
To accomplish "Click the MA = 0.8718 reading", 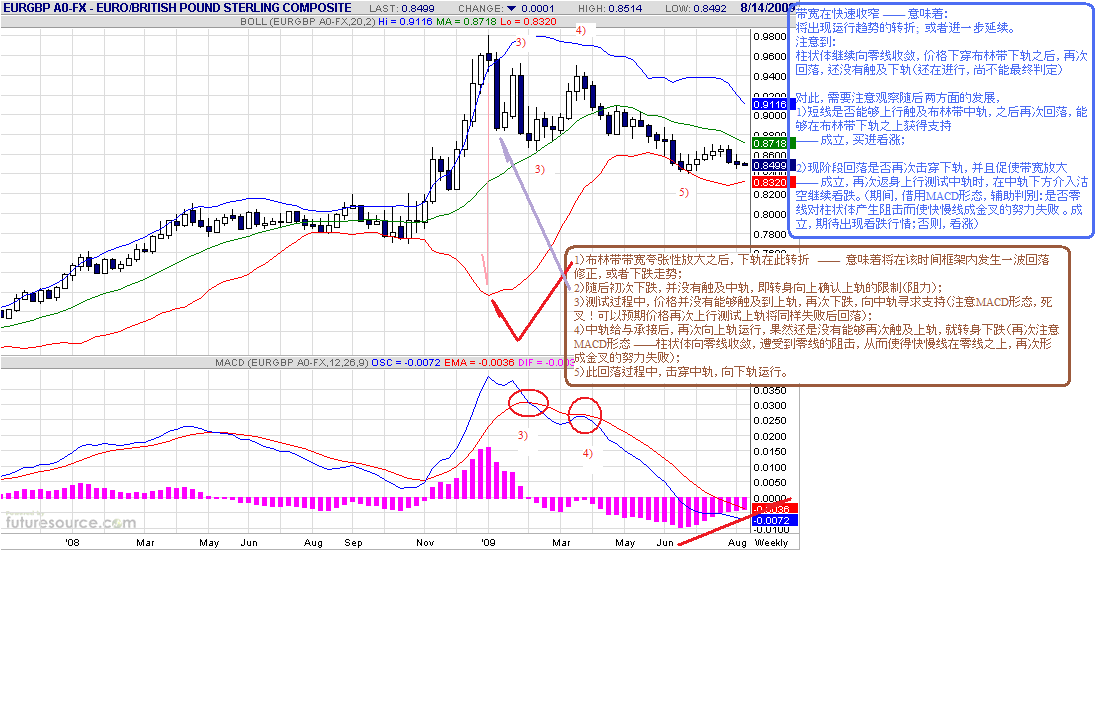I will tap(466, 22).
